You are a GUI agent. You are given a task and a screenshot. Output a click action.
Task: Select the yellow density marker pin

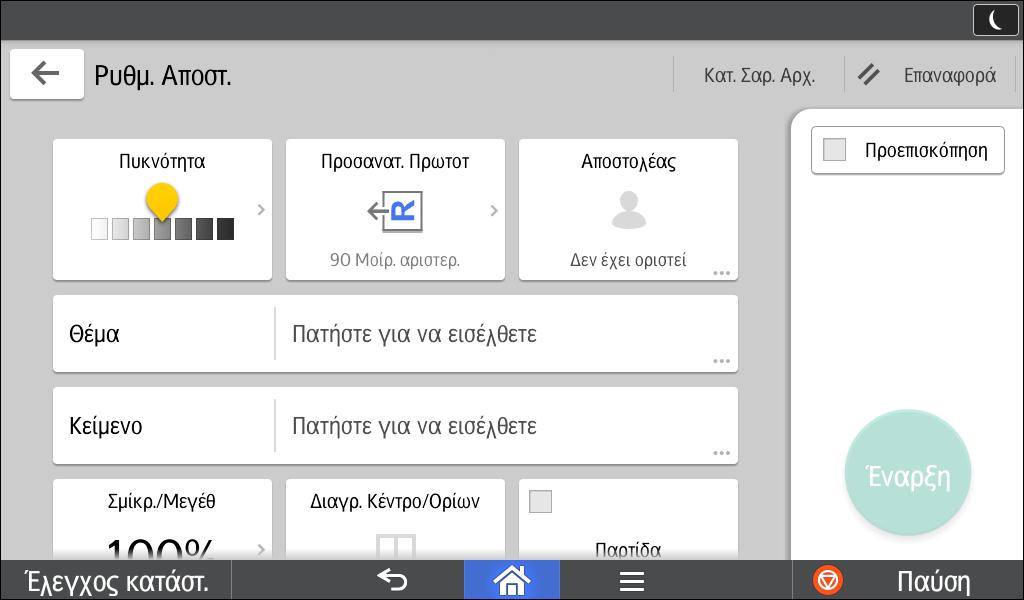tap(162, 200)
